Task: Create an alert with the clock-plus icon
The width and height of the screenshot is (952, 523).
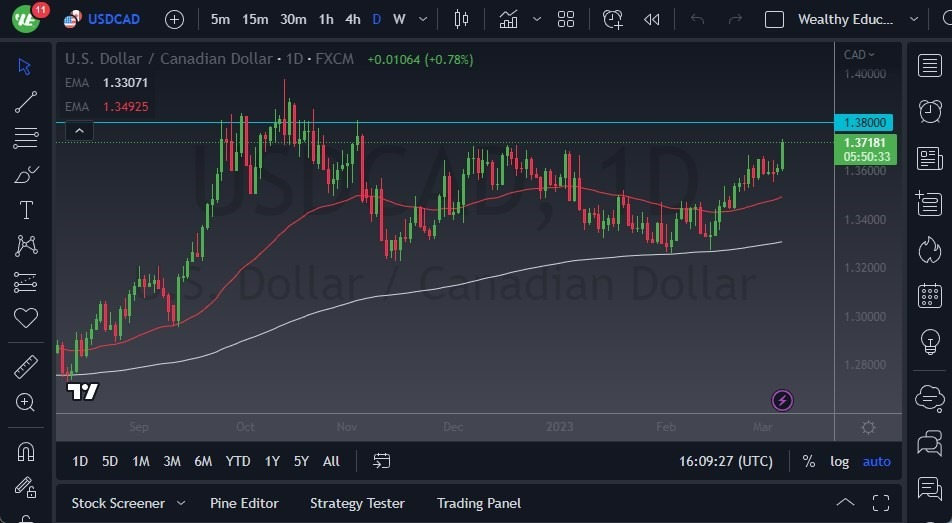Action: click(x=613, y=19)
